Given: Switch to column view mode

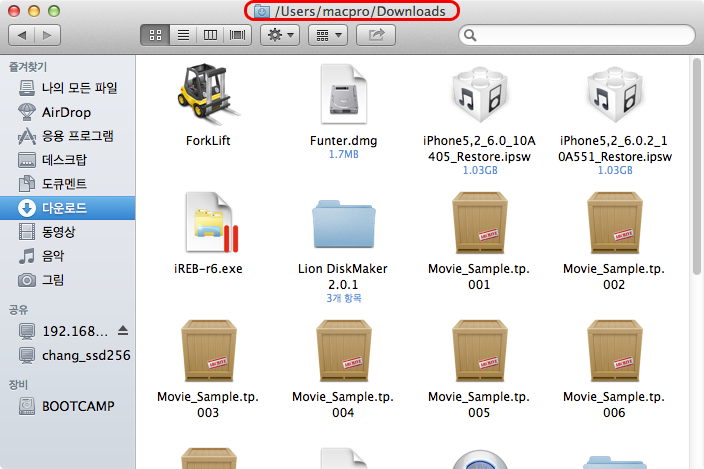Looking at the screenshot, I should pyautogui.click(x=210, y=35).
